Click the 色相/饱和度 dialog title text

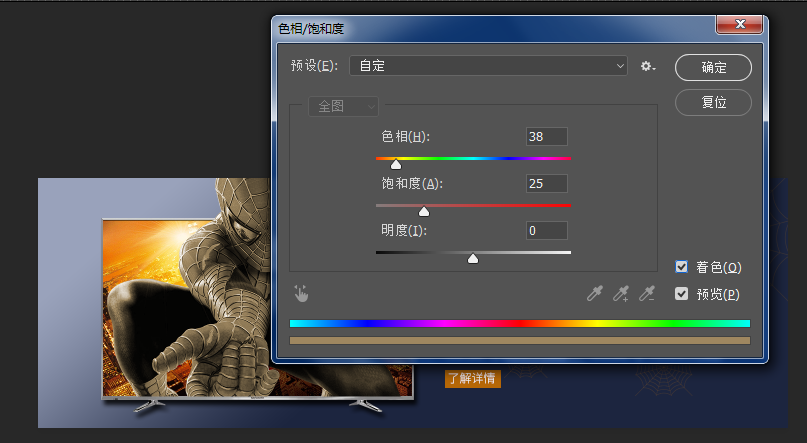311,29
